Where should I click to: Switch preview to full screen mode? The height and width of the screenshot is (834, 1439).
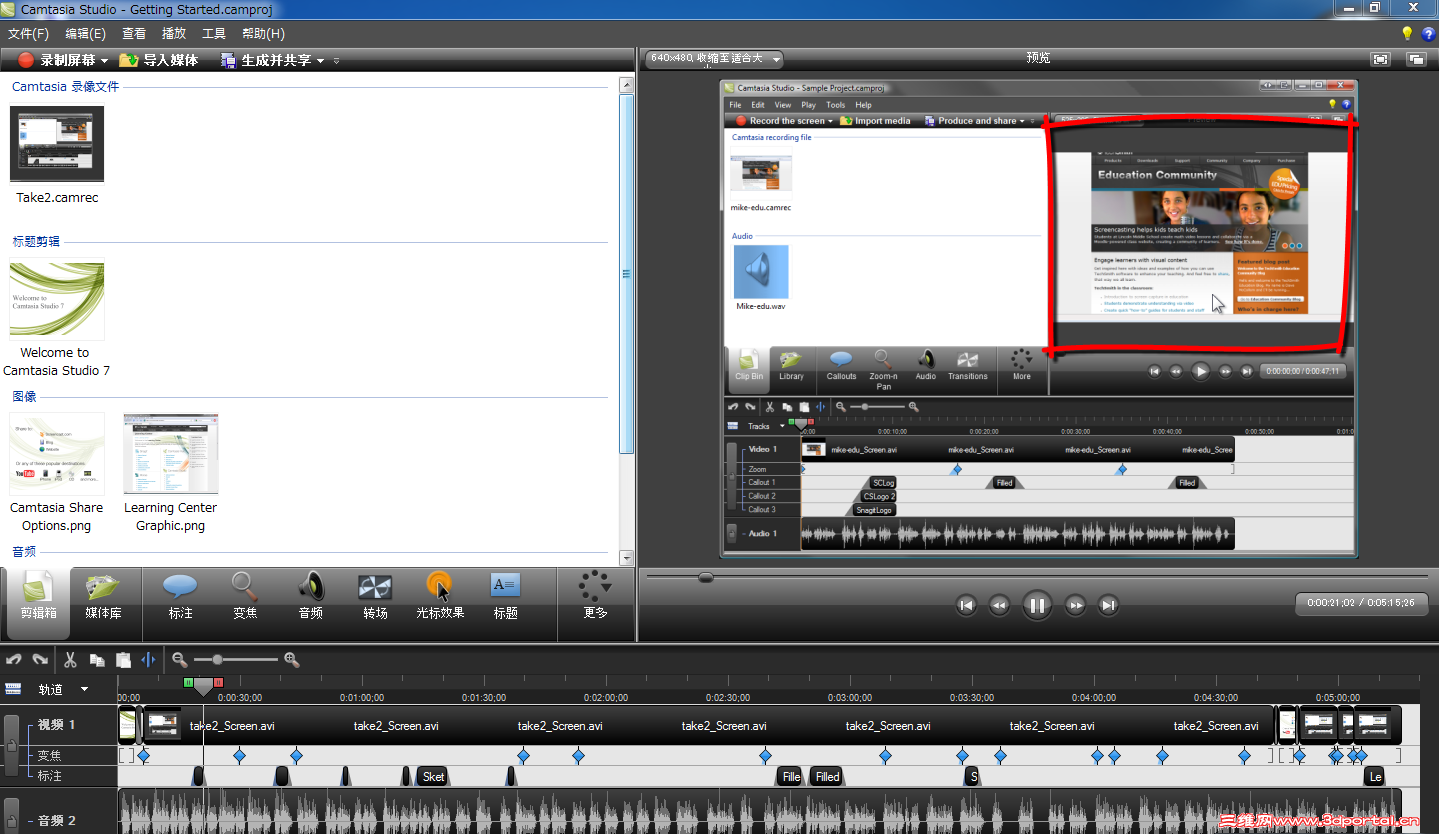pyautogui.click(x=1381, y=59)
